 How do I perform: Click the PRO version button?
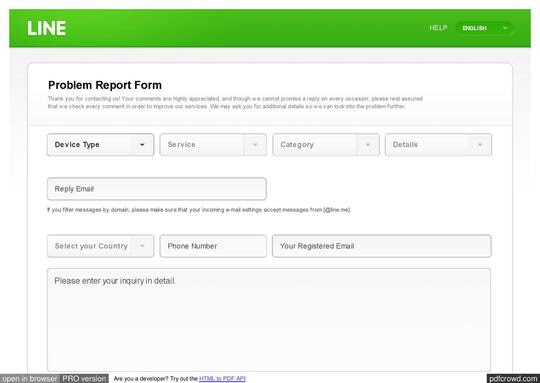(84, 379)
